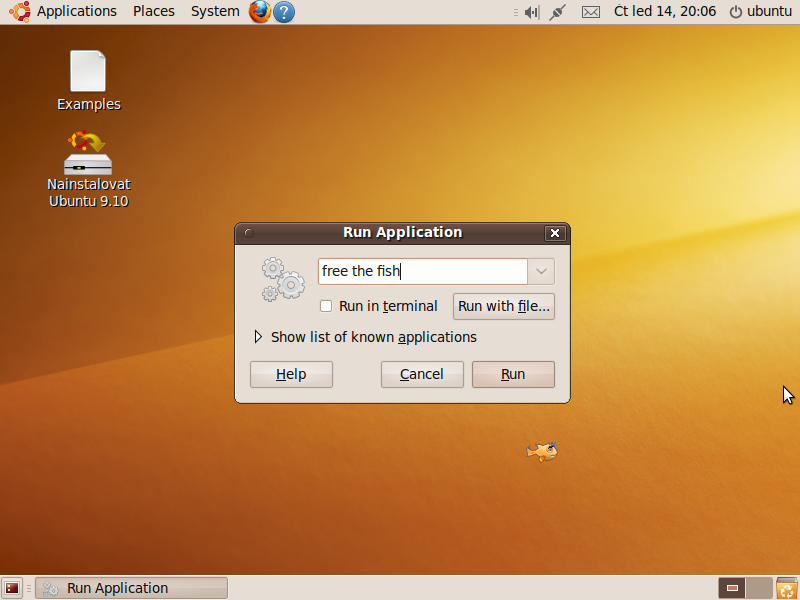Image resolution: width=800 pixels, height=600 pixels.
Task: Enable the Run in terminal checkbox
Action: [x=326, y=306]
